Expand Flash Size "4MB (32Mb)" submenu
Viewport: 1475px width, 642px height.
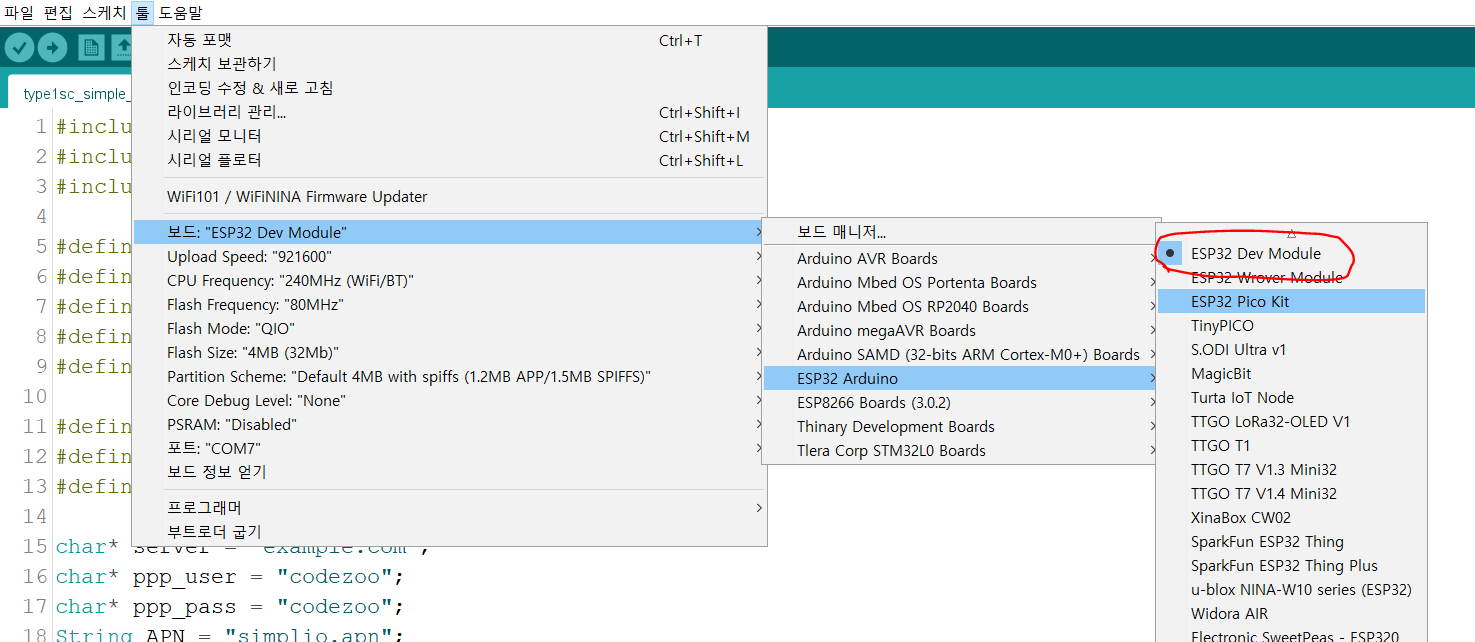click(x=449, y=352)
